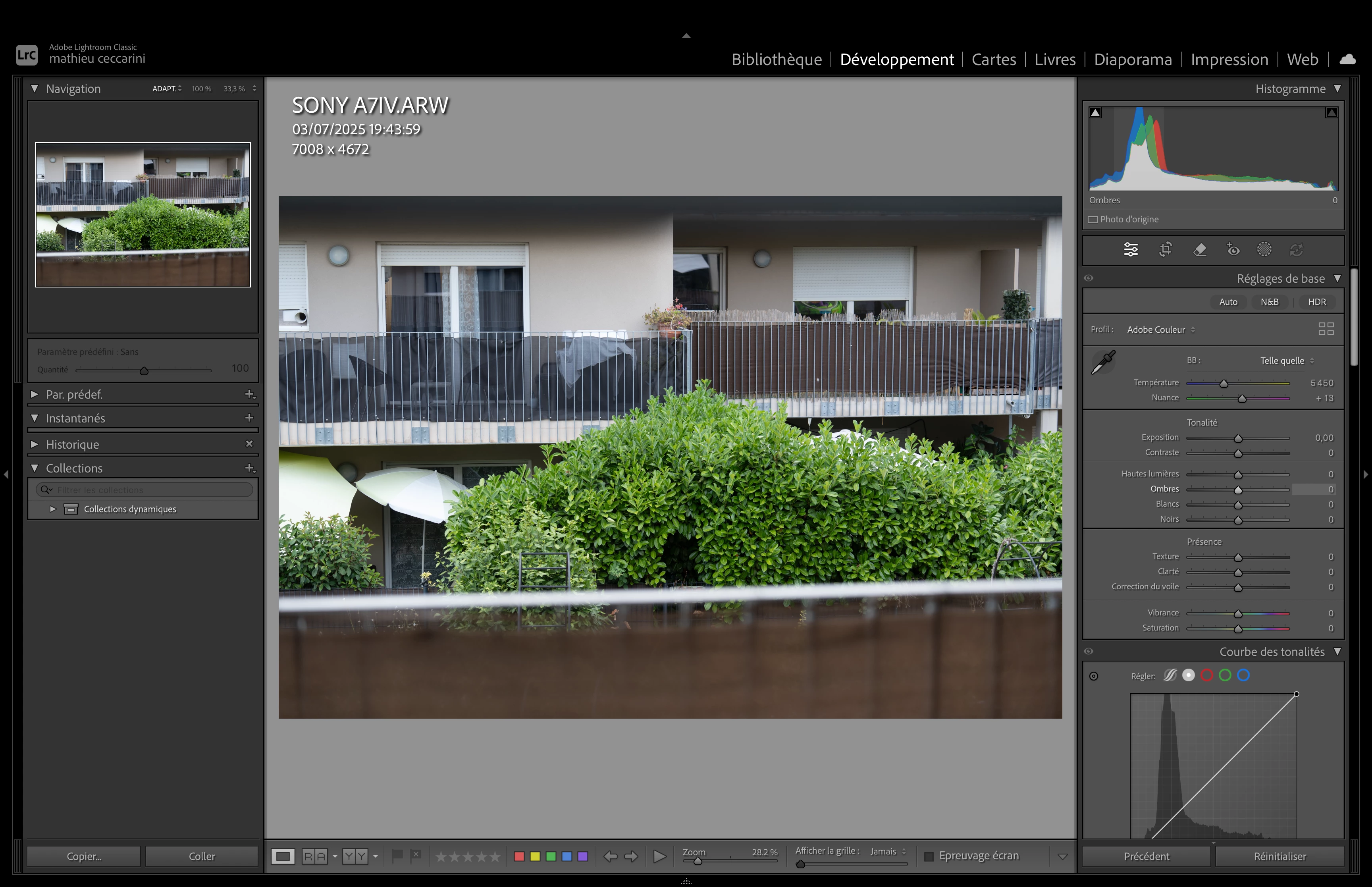Pick the White Balance eyedropper tool
This screenshot has width=1372, height=887.
pyautogui.click(x=1103, y=362)
